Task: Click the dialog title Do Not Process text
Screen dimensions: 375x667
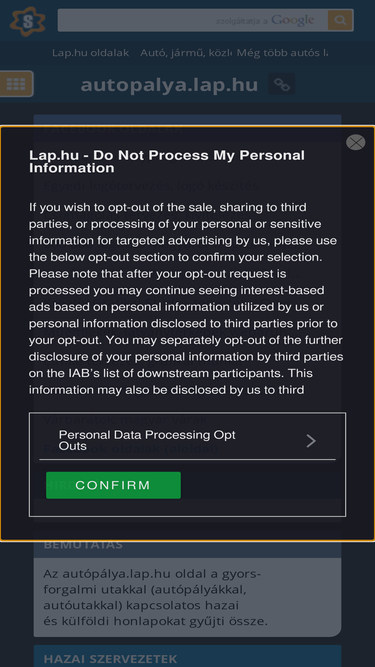Action: click(x=167, y=162)
